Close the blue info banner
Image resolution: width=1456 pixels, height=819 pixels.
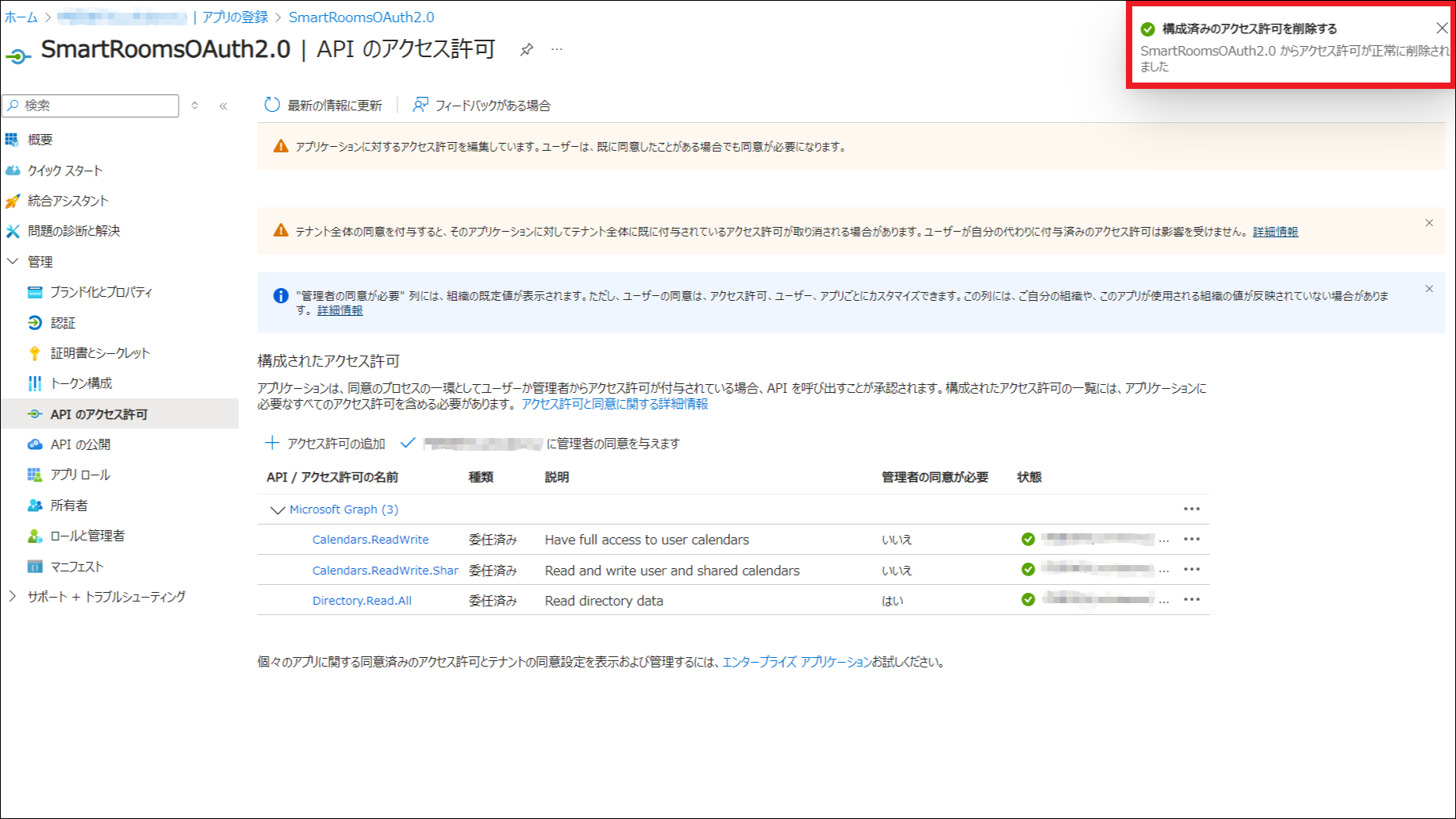pos(1428,289)
